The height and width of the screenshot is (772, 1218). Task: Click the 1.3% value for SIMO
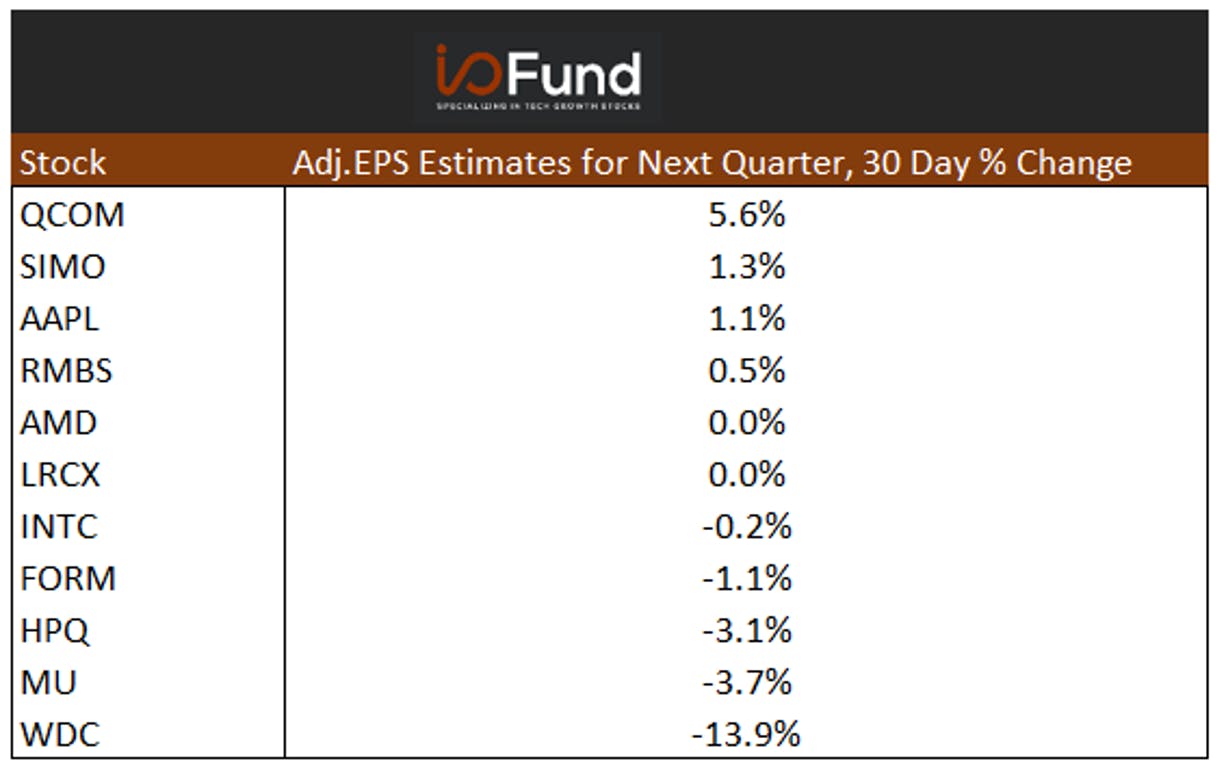pyautogui.click(x=746, y=266)
